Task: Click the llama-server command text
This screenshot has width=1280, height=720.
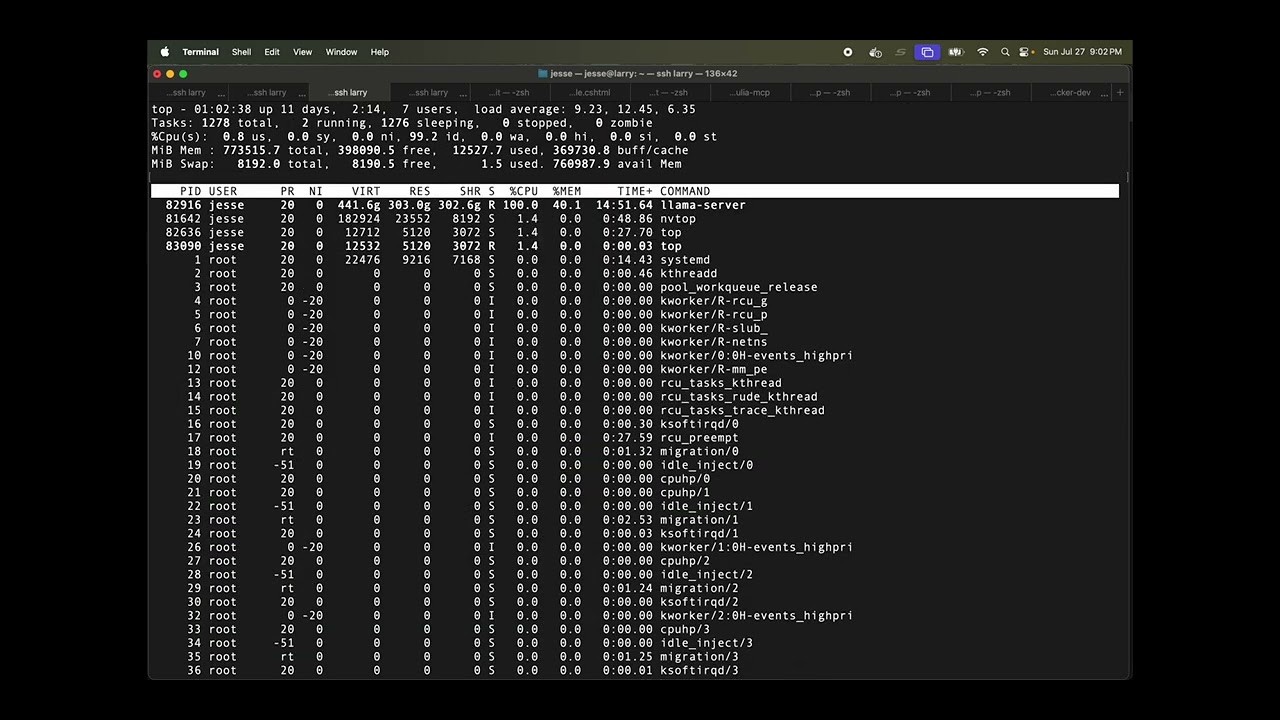Action: click(703, 205)
